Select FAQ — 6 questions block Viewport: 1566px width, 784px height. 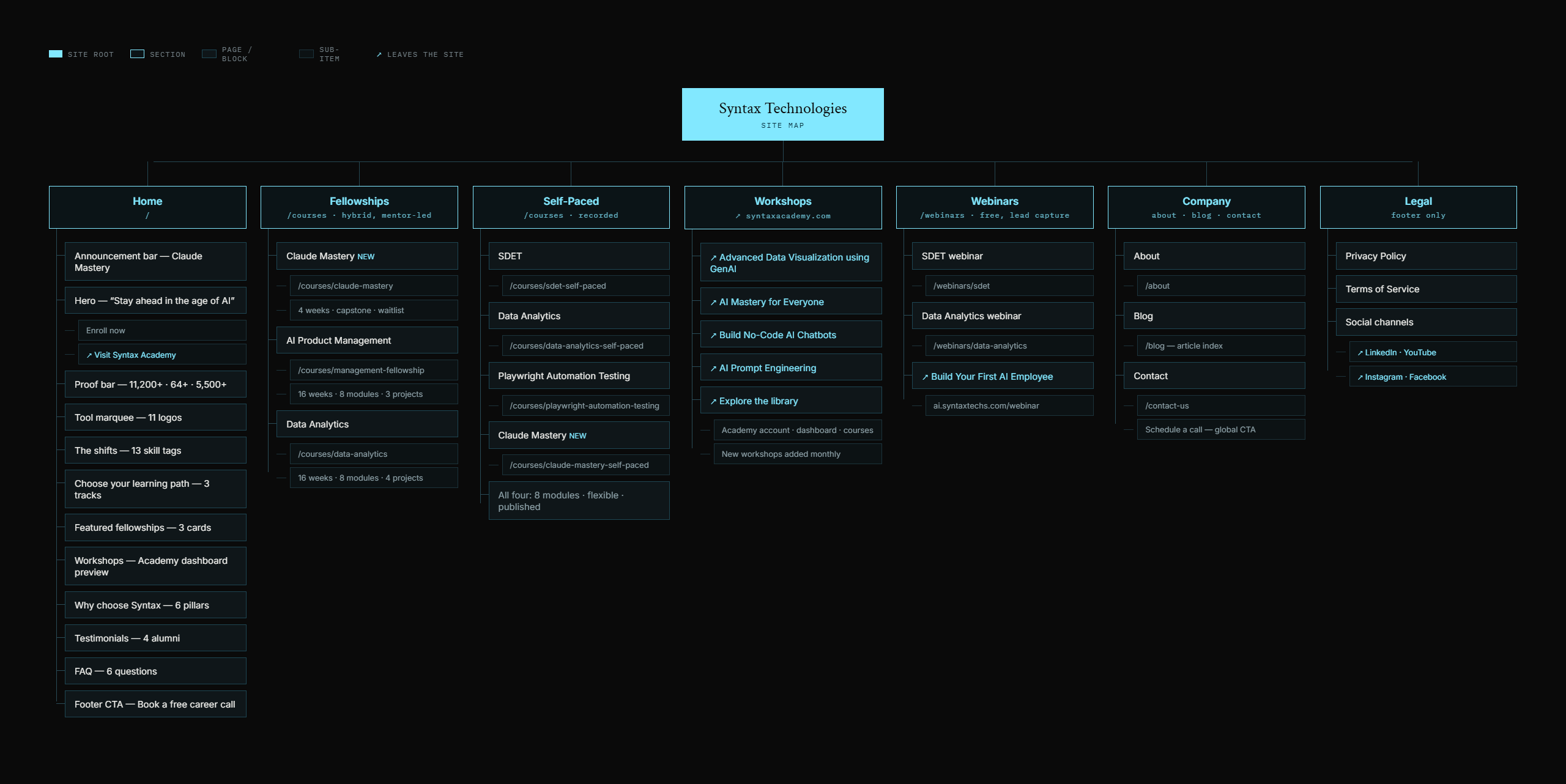coord(155,671)
